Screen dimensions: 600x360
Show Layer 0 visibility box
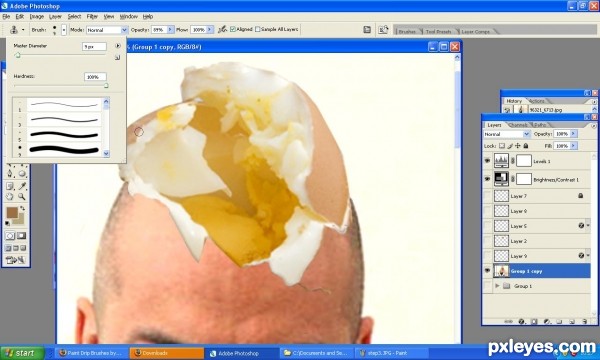click(487, 211)
